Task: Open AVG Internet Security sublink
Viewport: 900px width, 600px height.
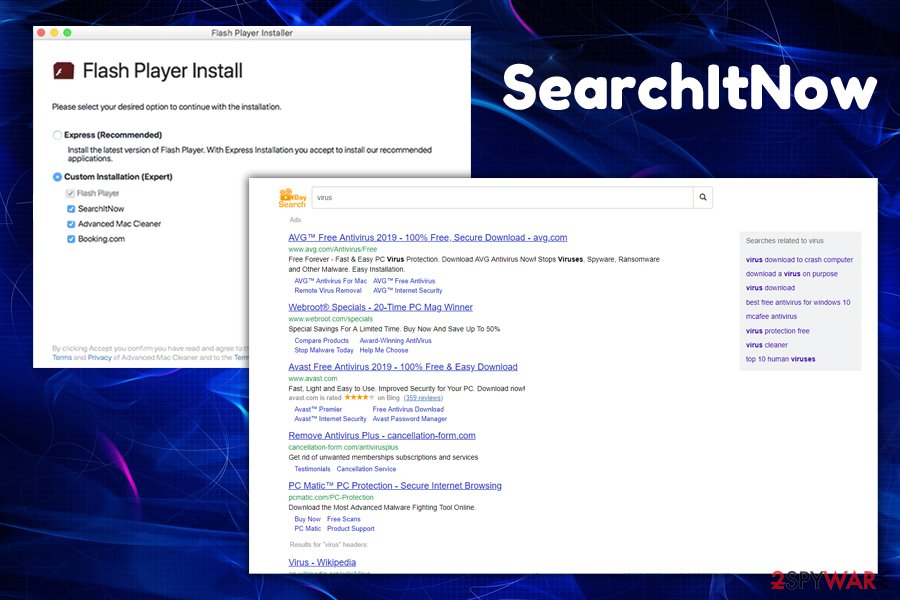Action: pyautogui.click(x=408, y=291)
